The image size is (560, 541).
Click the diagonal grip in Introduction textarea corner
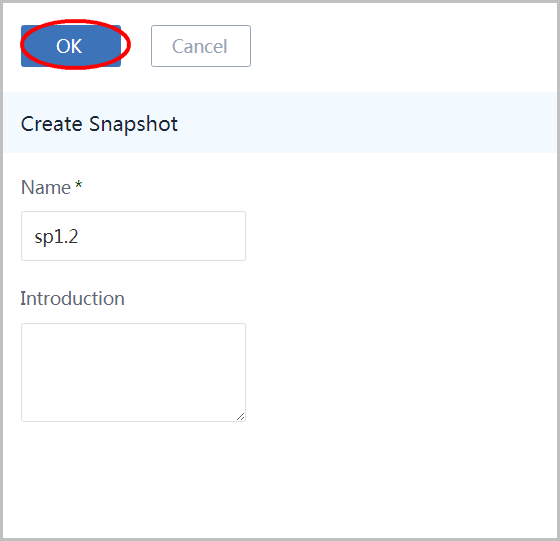pos(241,417)
